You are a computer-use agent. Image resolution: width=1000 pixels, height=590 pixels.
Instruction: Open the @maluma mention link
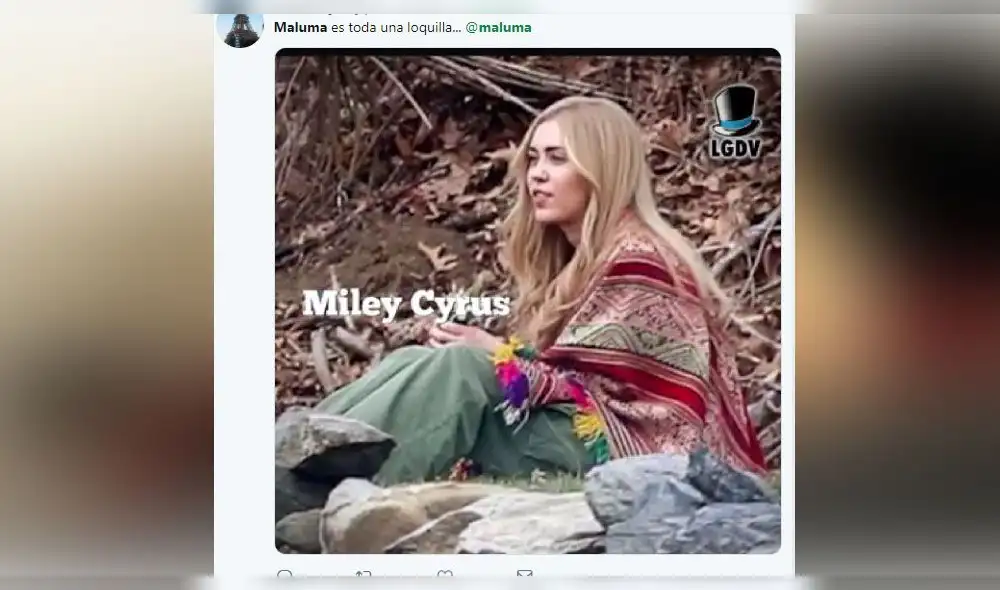[x=498, y=27]
